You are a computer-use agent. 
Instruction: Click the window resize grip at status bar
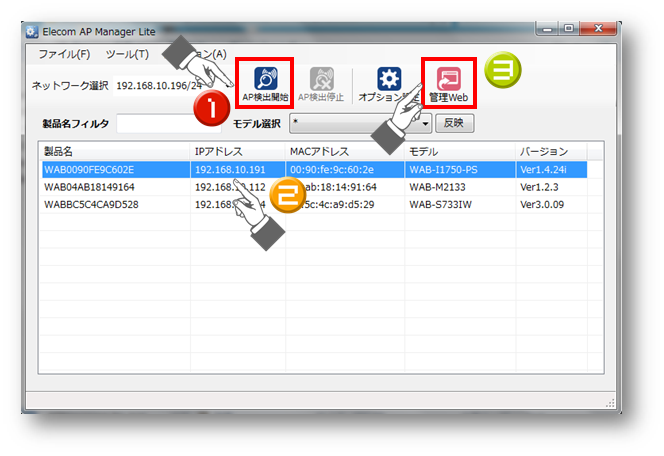[x=610, y=403]
